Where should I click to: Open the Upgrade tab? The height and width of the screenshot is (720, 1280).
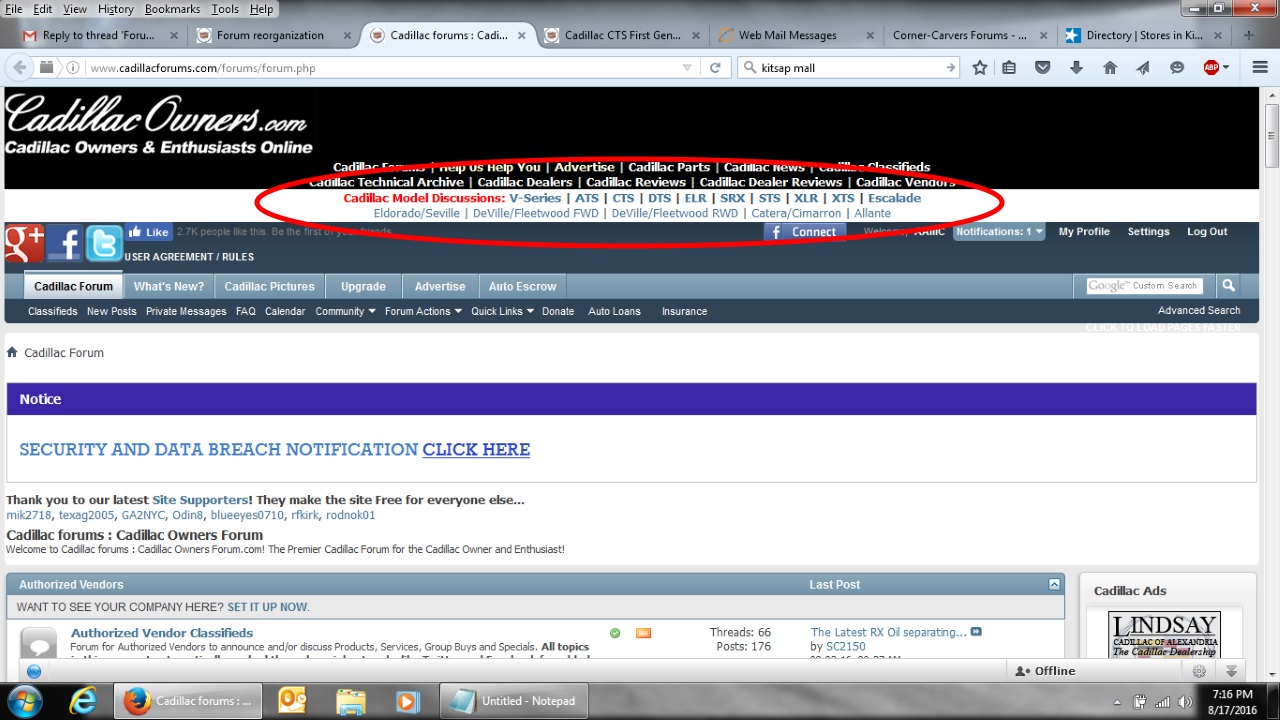point(363,286)
